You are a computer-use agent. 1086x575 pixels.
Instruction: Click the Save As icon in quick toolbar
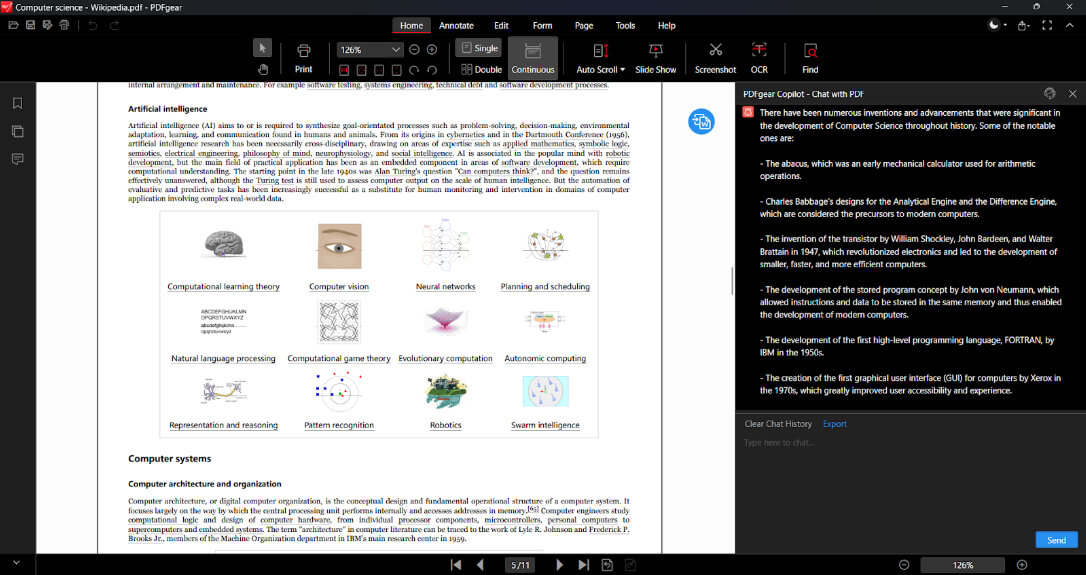[47, 26]
